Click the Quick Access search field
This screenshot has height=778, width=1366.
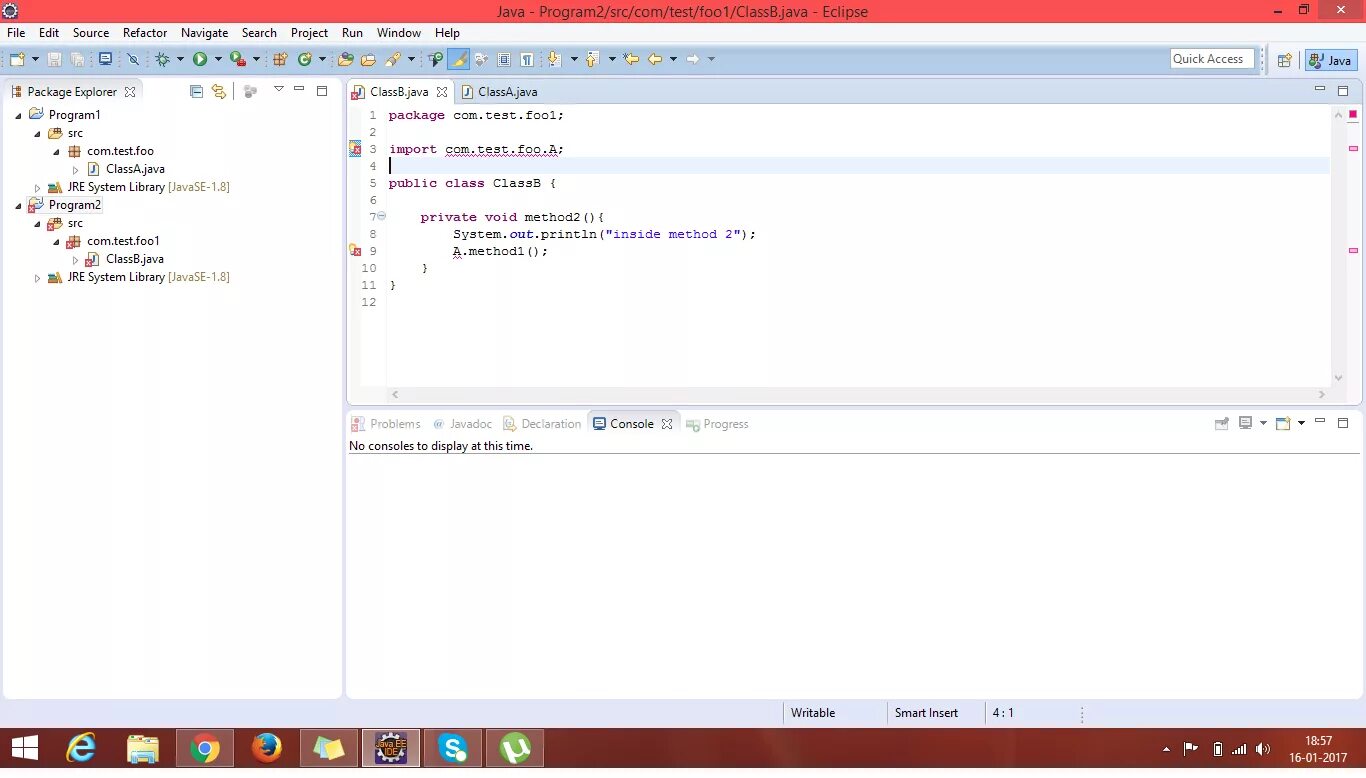[x=1212, y=59]
